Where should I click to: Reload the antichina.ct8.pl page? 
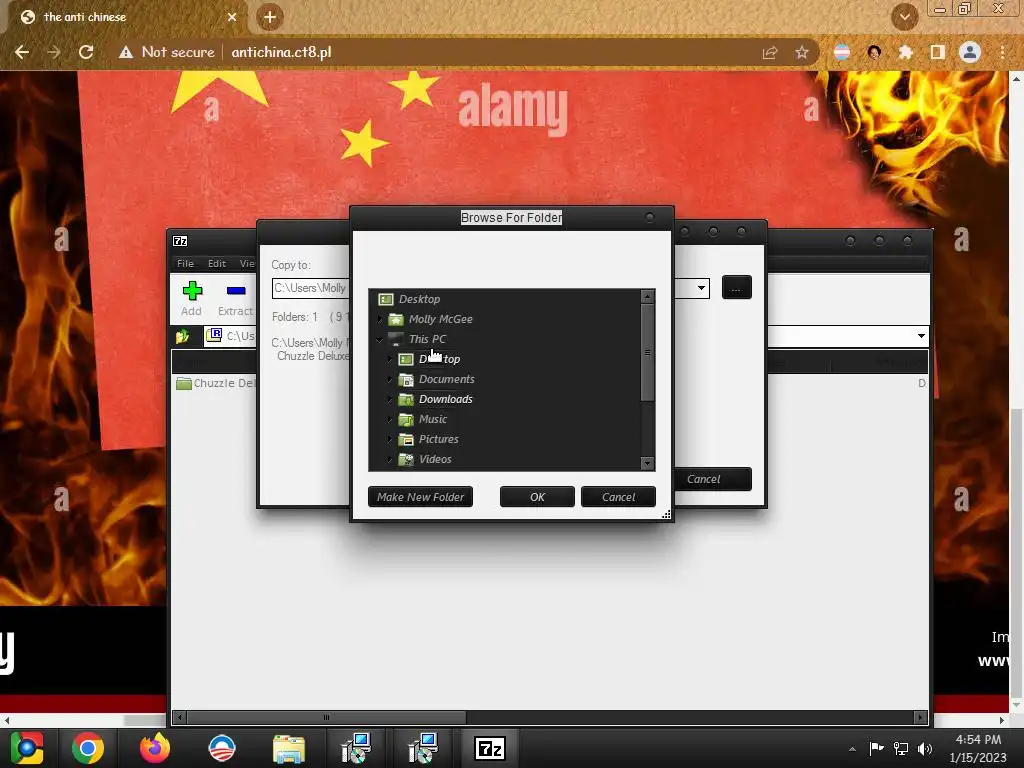(86, 52)
